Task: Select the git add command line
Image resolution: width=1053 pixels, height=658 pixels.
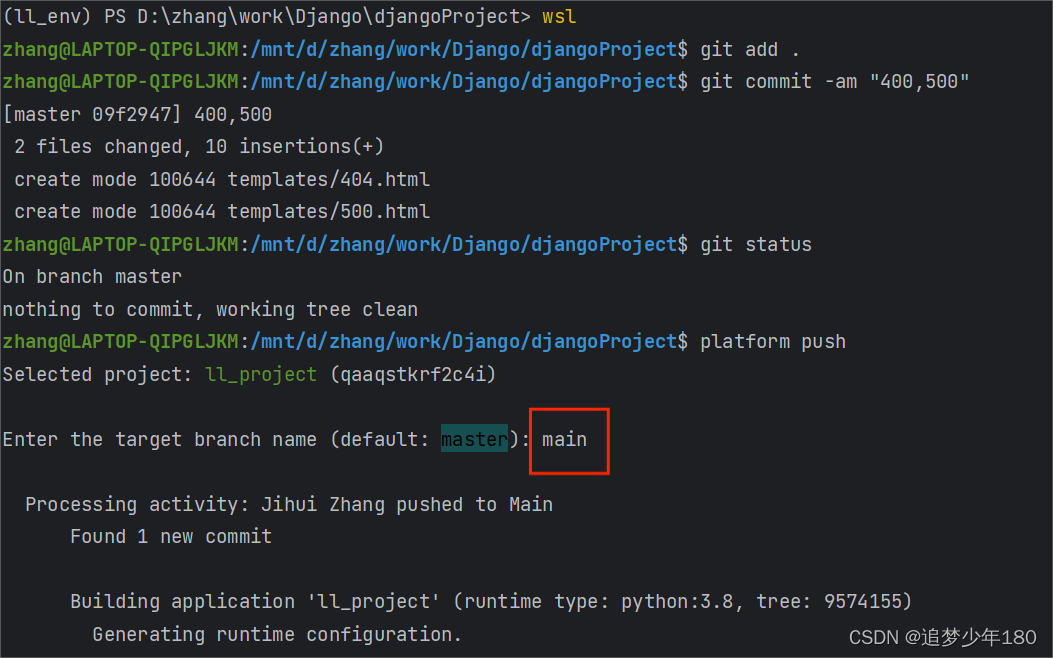Action: (743, 48)
